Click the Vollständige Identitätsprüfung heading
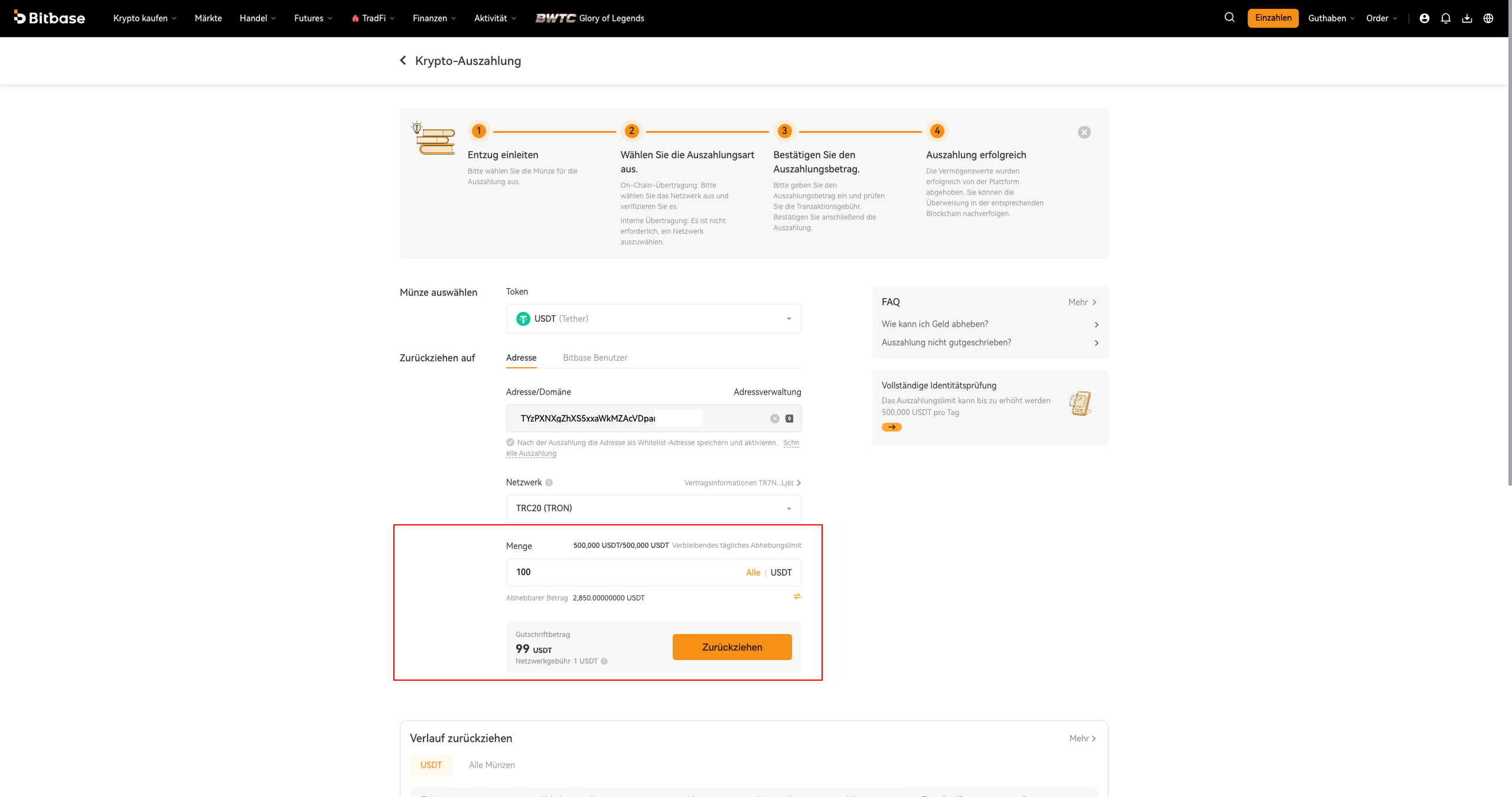 [x=939, y=386]
